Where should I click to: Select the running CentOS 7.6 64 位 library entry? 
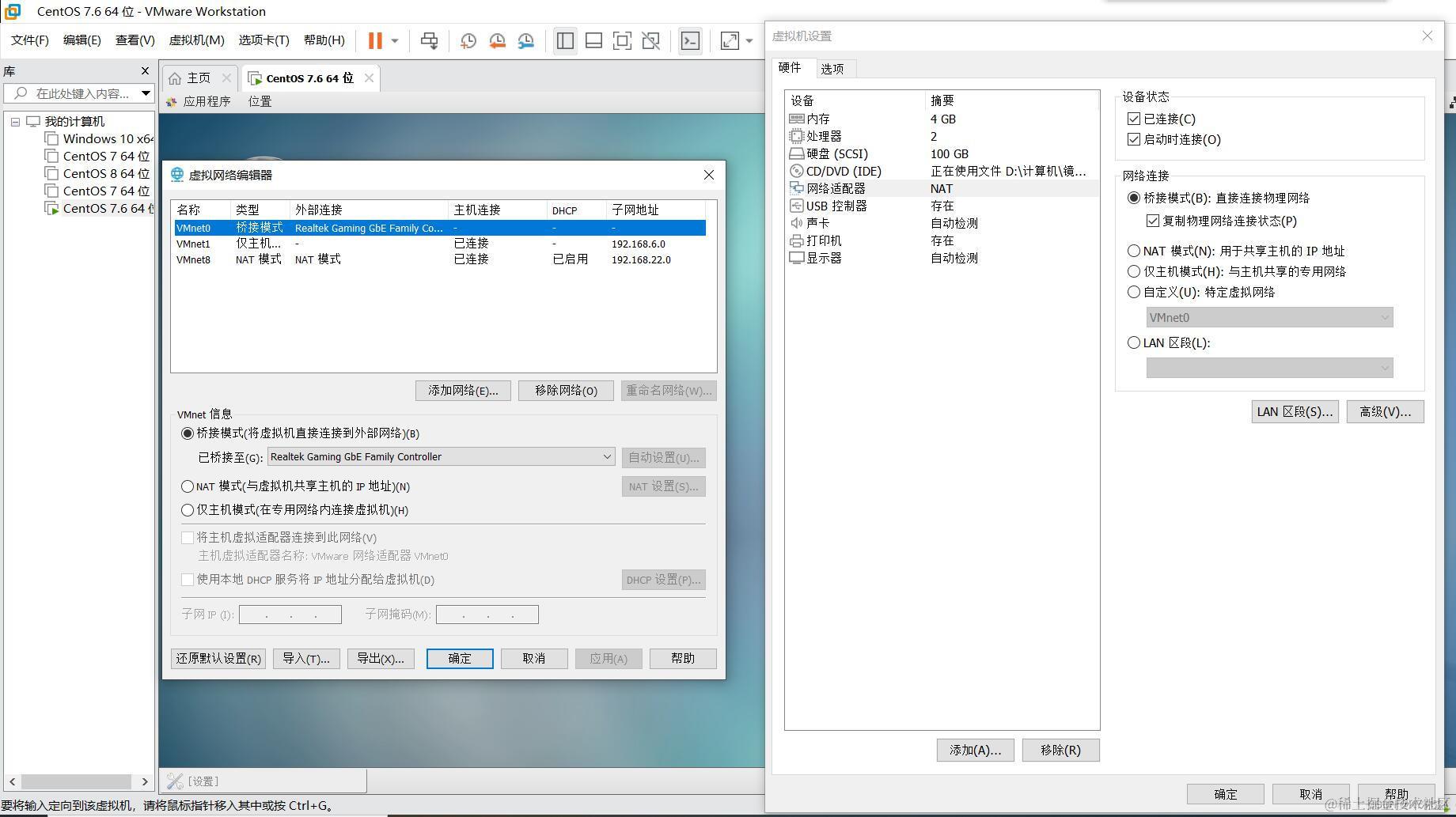tap(99, 208)
